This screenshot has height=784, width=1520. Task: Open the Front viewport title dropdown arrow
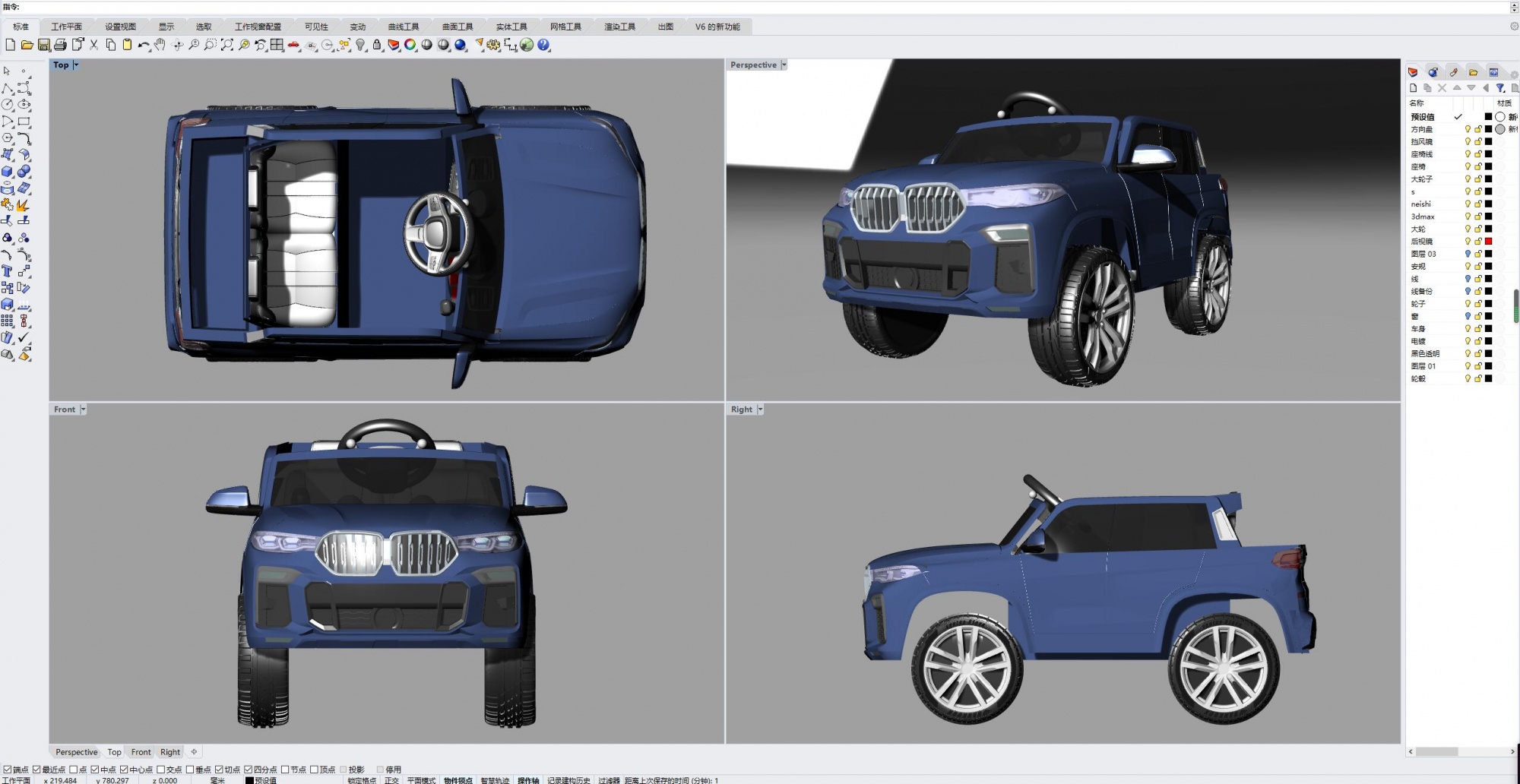coord(83,409)
